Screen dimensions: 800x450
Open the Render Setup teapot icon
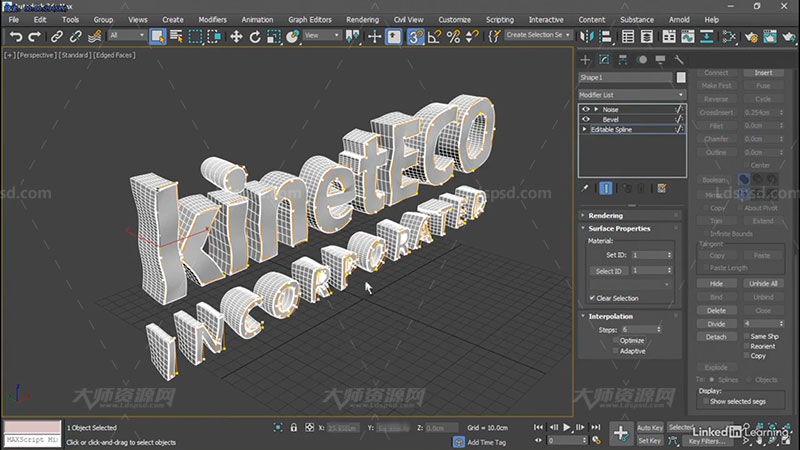(x=751, y=36)
